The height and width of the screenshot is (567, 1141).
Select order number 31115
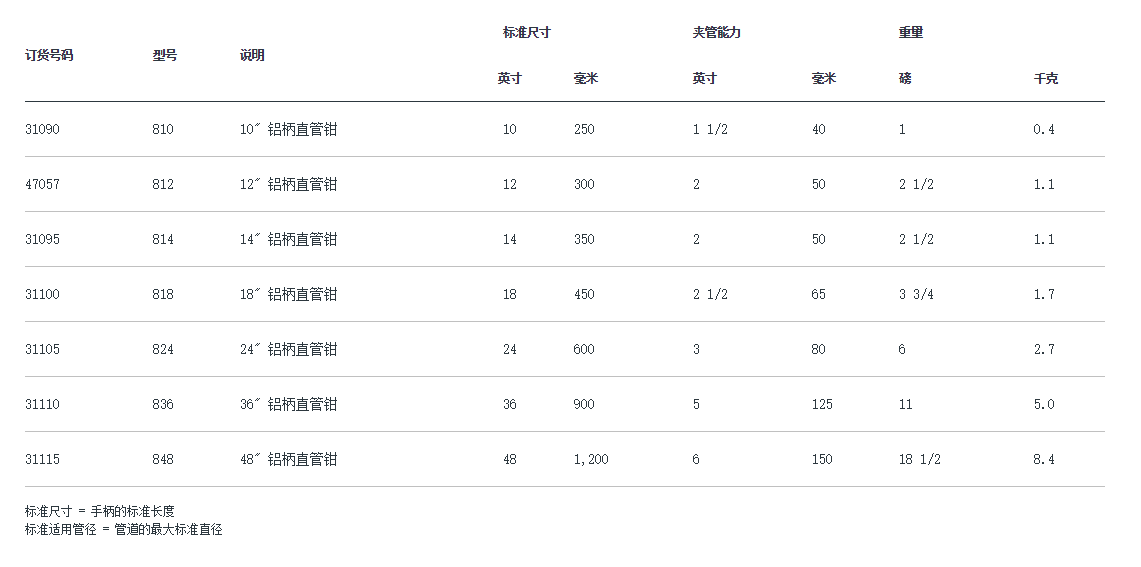(42, 459)
